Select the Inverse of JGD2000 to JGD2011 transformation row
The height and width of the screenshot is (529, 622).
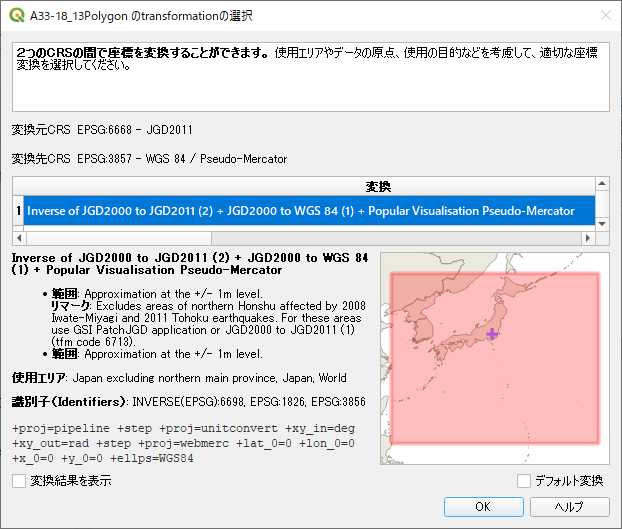(309, 211)
